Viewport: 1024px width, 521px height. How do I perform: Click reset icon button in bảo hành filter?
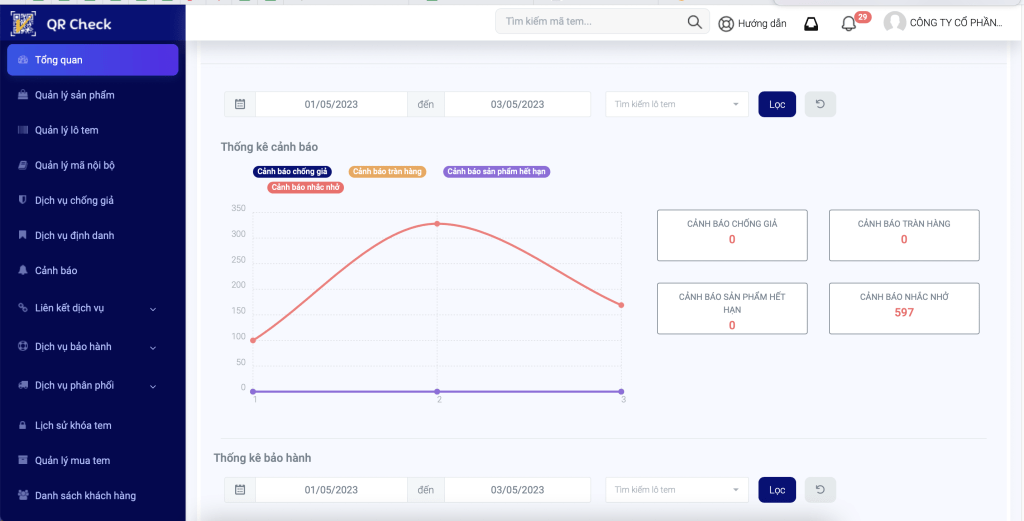pos(820,490)
